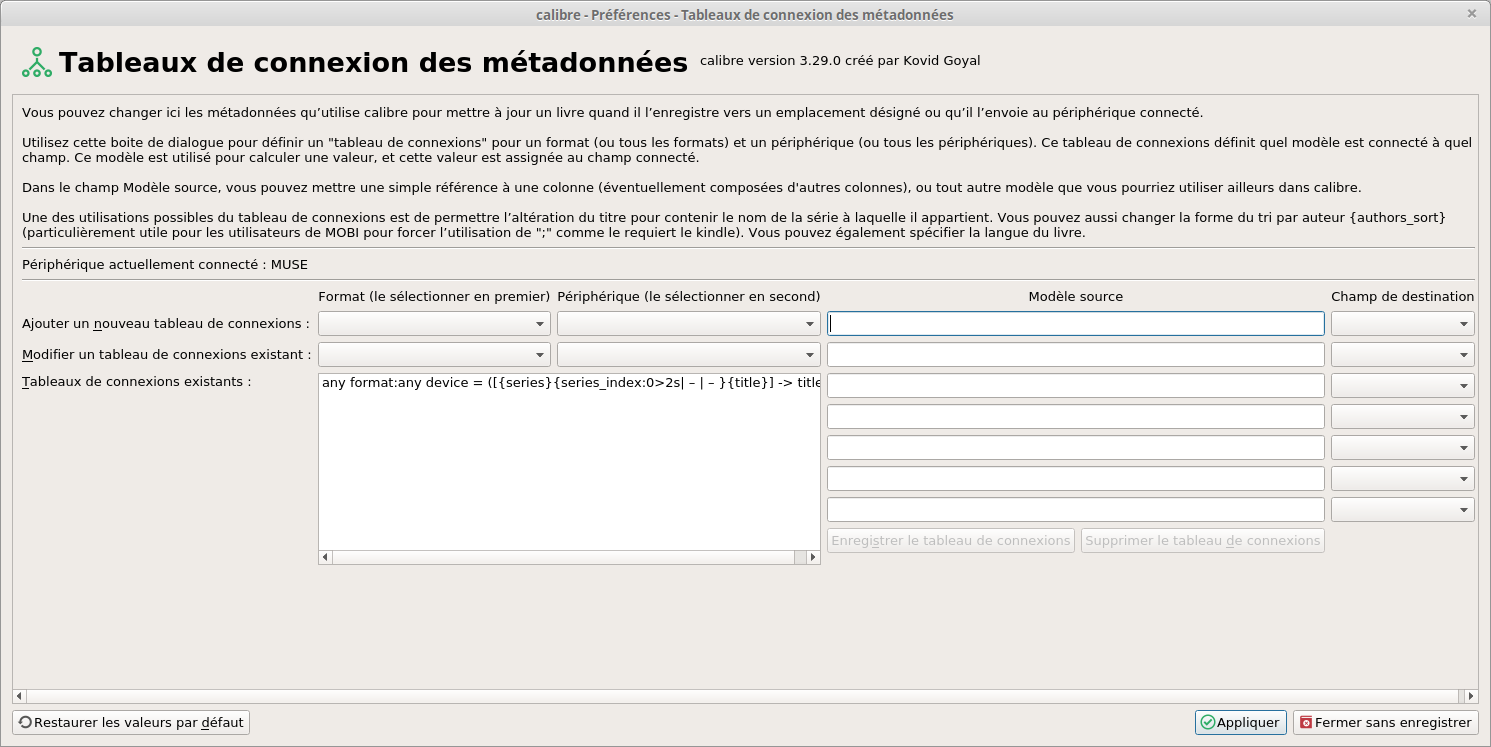Viewport: 1491px width, 747px height.
Task: Expand the first Champ de destination combo box
Action: pyautogui.click(x=1402, y=323)
